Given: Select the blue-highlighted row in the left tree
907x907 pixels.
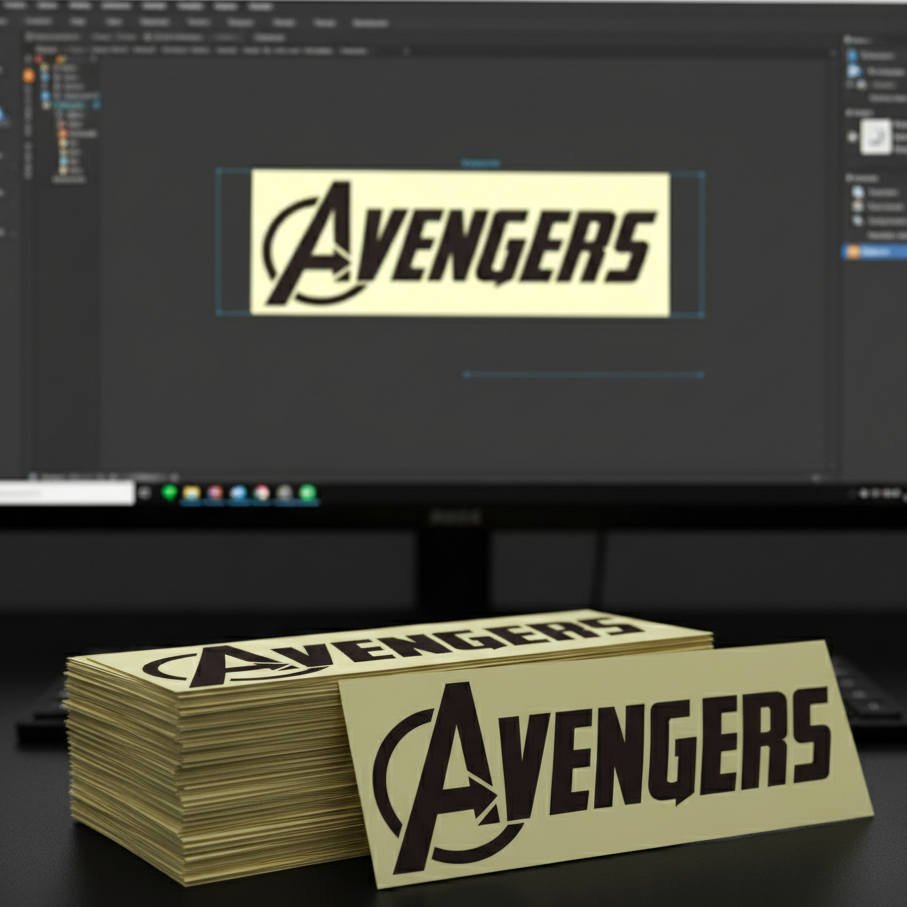Looking at the screenshot, I should (72, 105).
